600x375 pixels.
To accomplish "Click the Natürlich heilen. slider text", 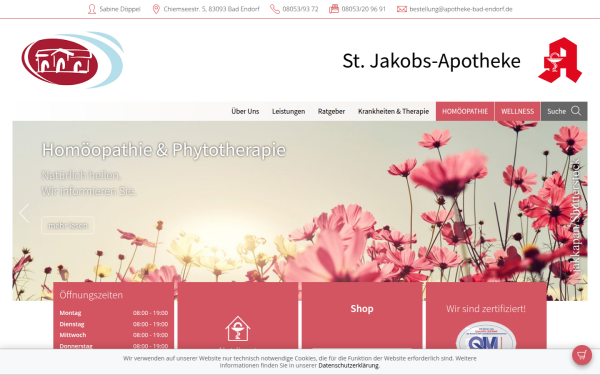I will (81, 175).
